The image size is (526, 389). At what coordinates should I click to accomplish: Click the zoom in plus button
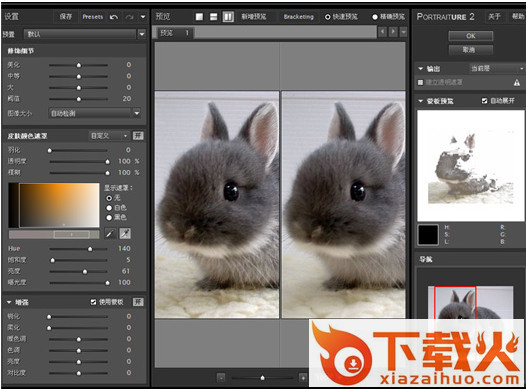tap(303, 378)
